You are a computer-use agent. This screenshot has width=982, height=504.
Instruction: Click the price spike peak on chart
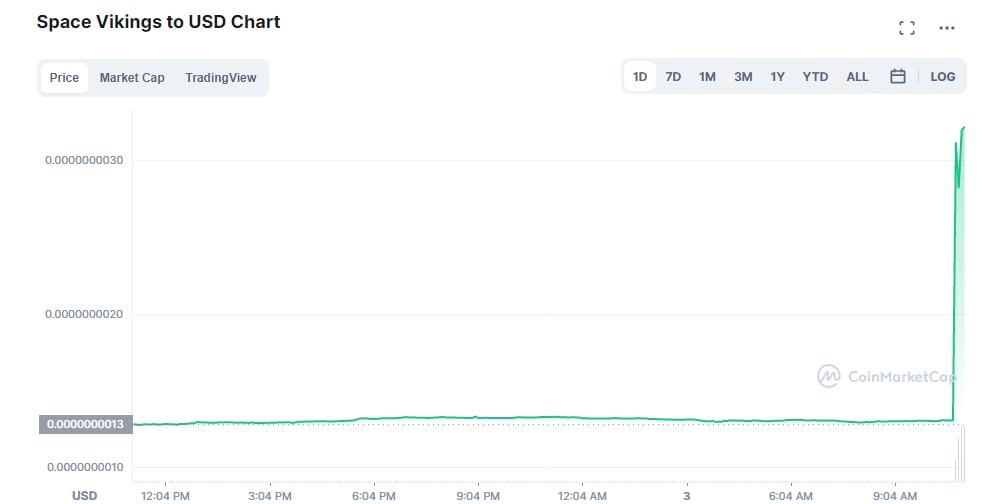tap(963, 128)
